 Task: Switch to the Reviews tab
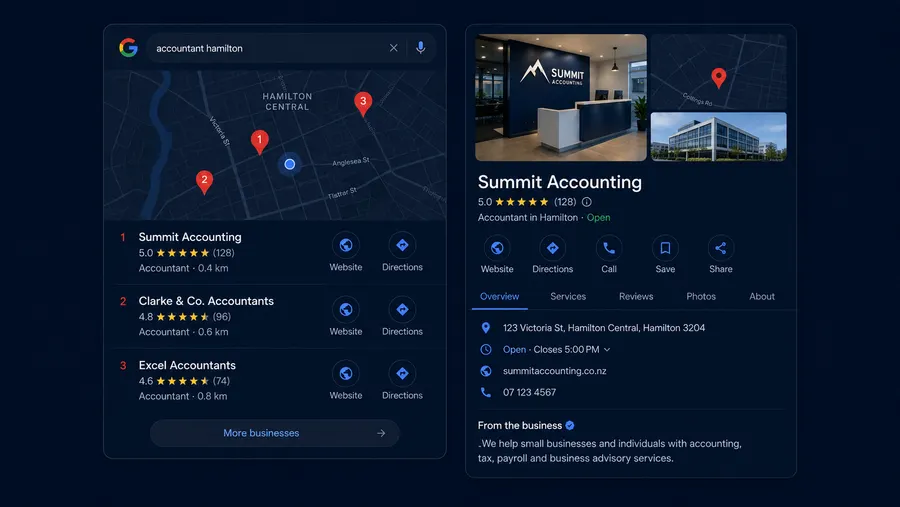click(x=636, y=296)
